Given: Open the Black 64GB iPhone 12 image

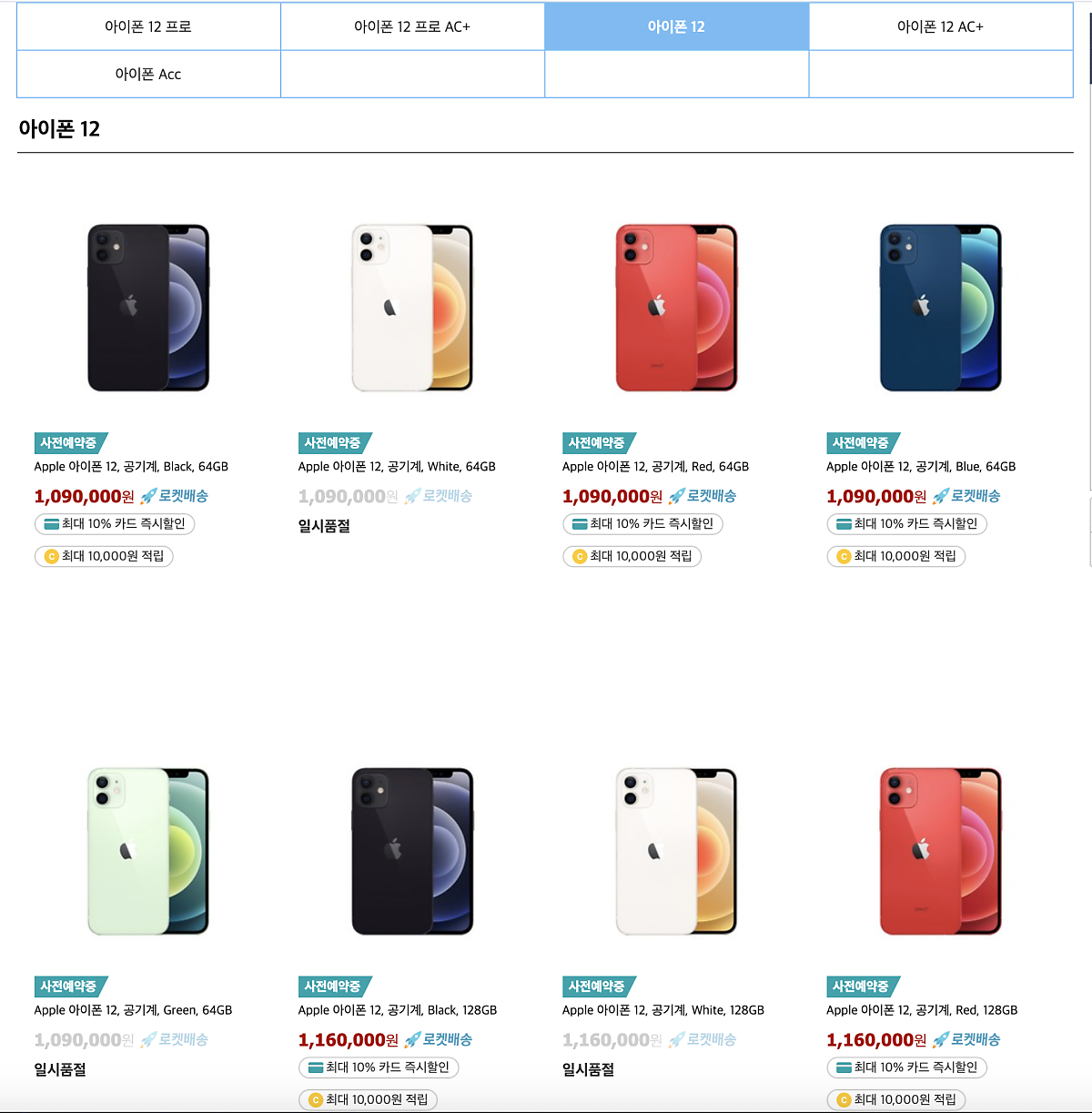Looking at the screenshot, I should pyautogui.click(x=148, y=308).
